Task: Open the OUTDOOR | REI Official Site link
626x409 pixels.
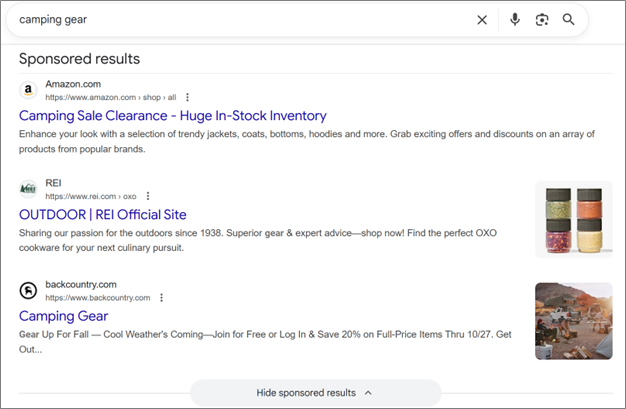Action: pyautogui.click(x=102, y=215)
